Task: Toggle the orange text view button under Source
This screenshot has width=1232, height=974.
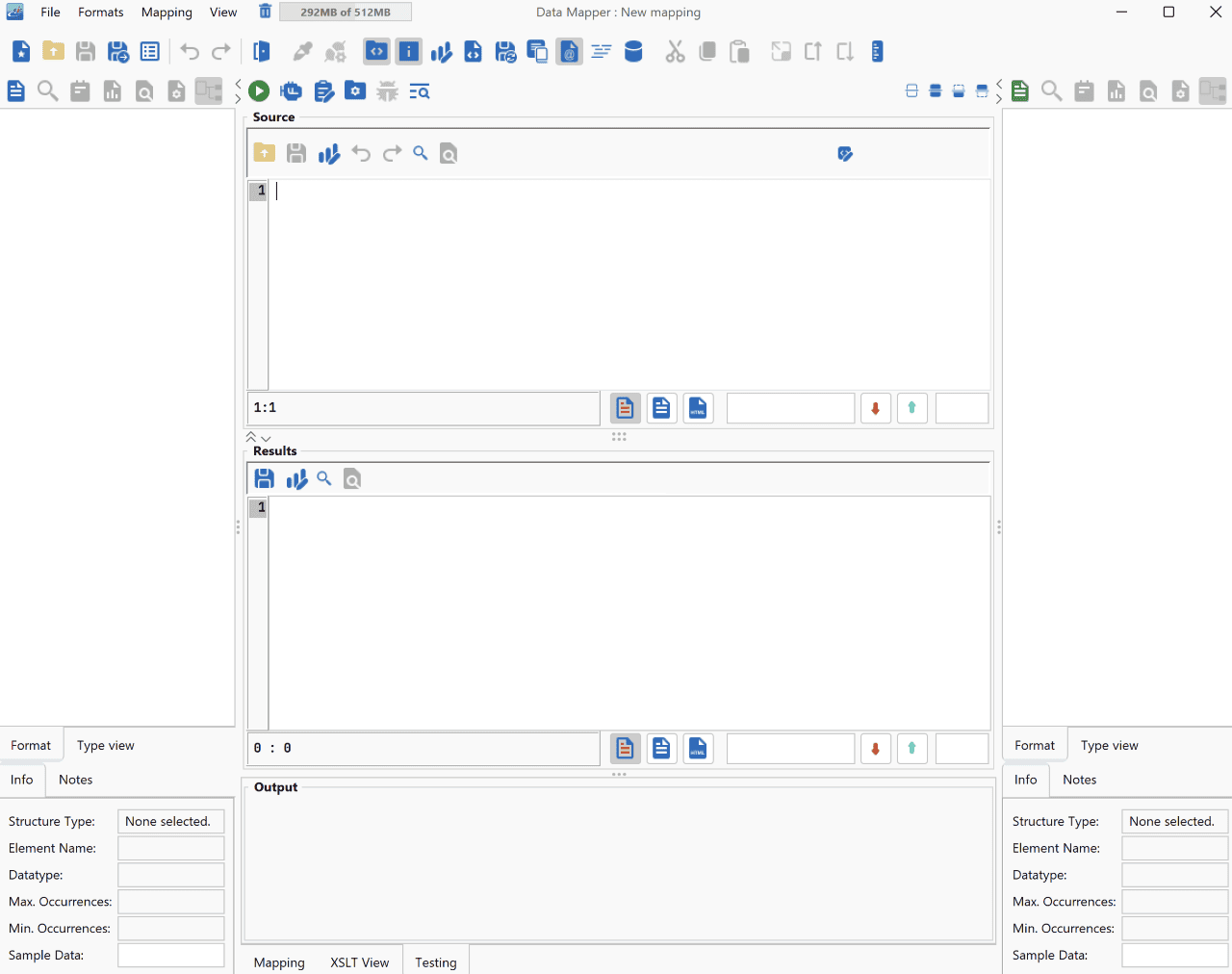Action: [626, 408]
